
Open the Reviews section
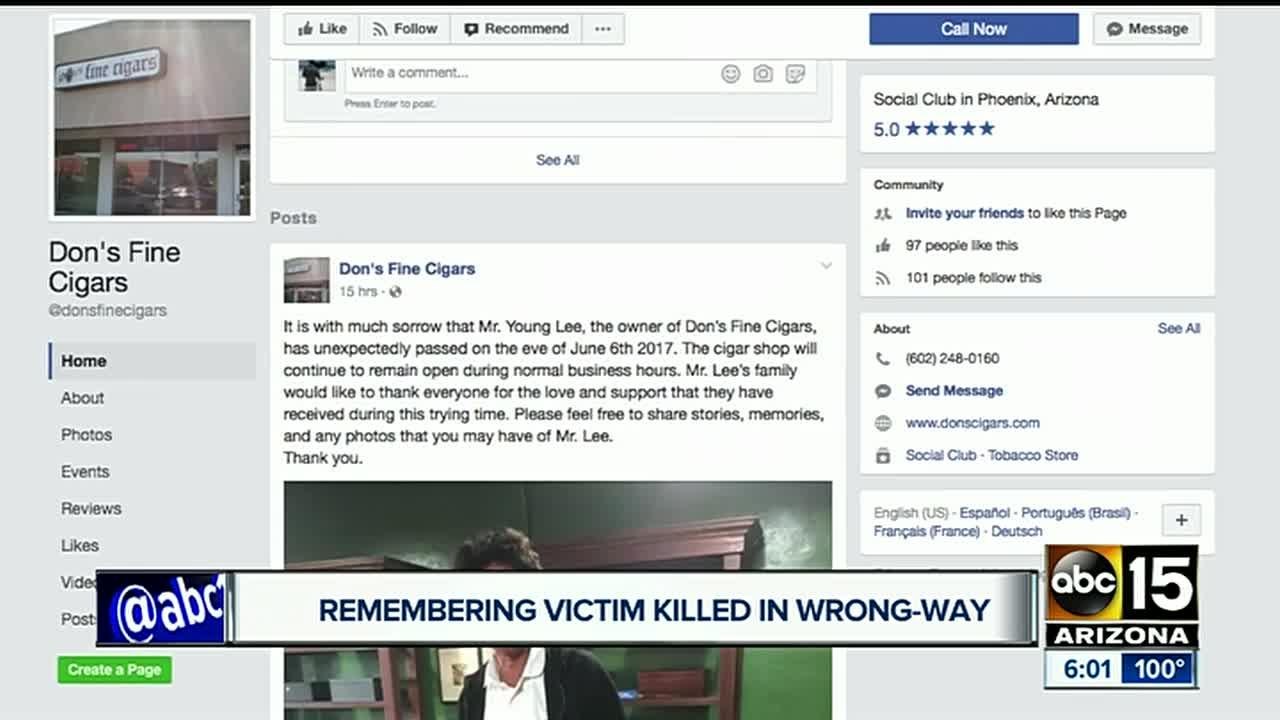point(91,509)
